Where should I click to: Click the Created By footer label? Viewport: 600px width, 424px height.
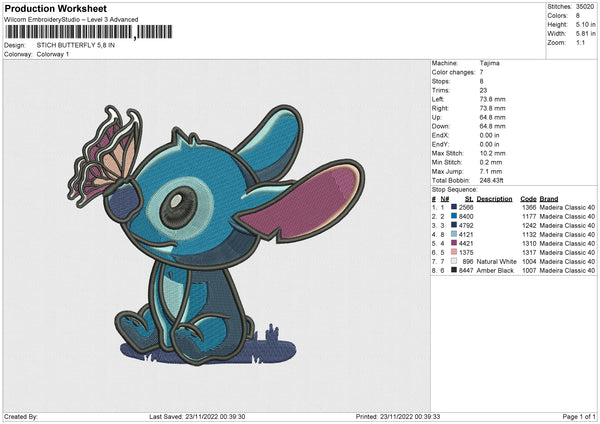[x=21, y=417]
